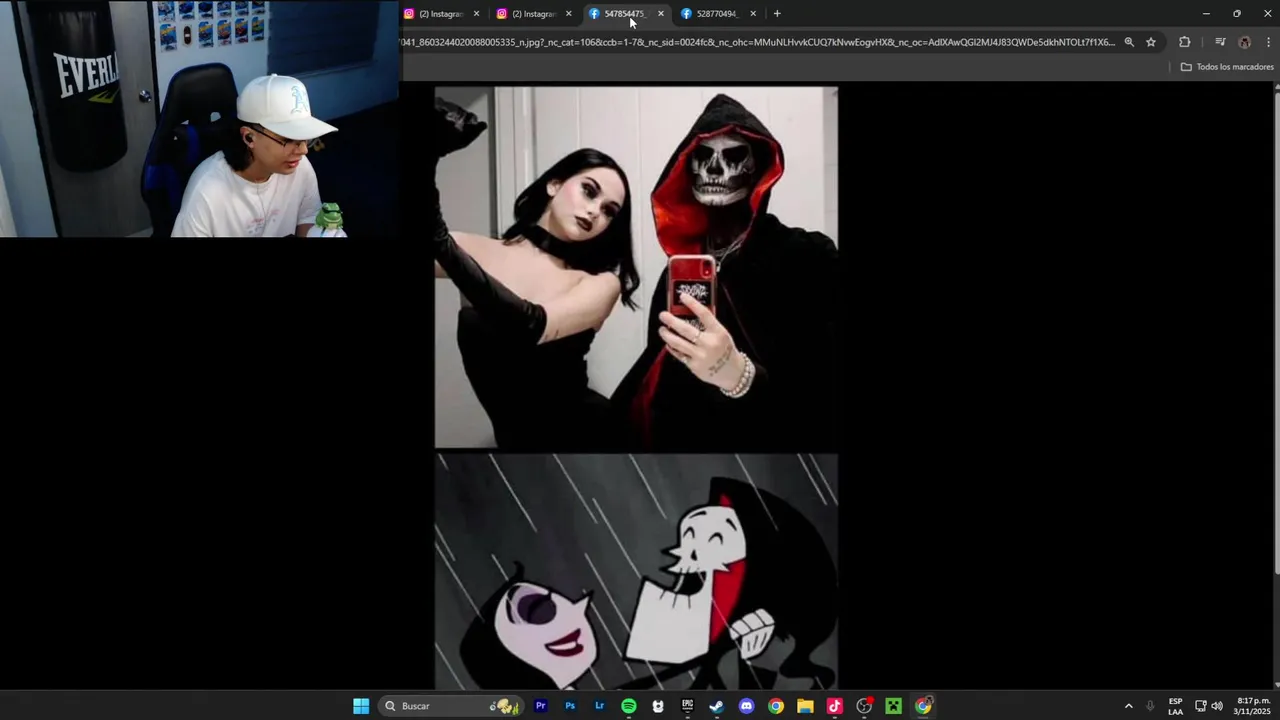The image size is (1280, 720).
Task: Expand the hidden system tray icons chevron
Action: pos(1129,706)
